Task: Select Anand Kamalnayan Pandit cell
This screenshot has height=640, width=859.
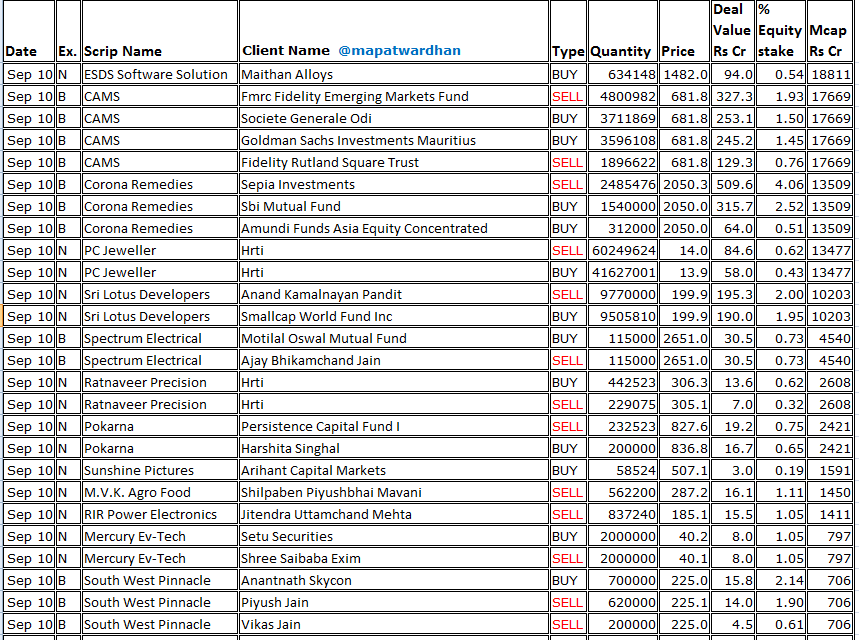Action: pos(394,294)
